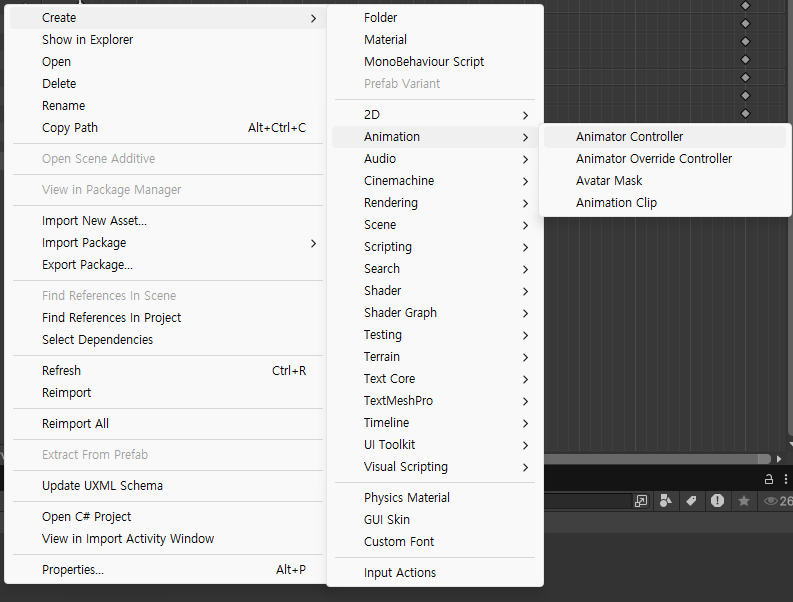
Task: Click the horizontal scrollbar in the timeline
Action: pos(657,459)
